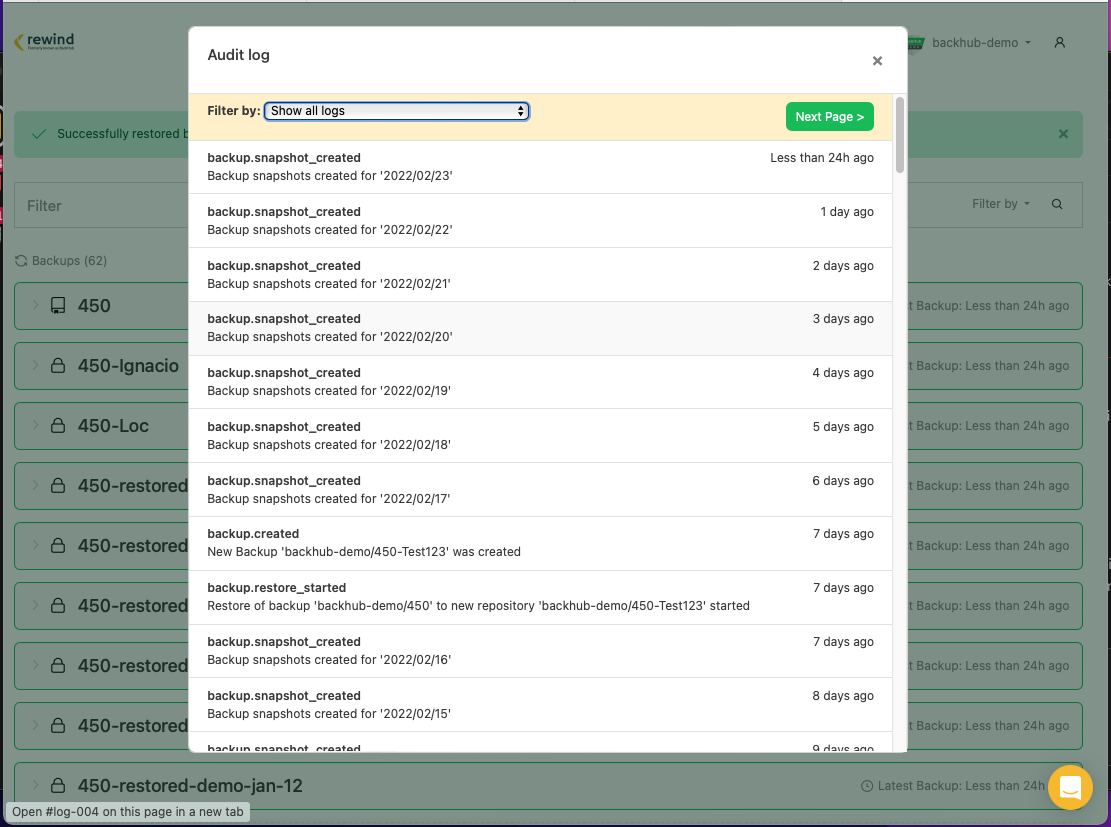Open the Filter by dropdown
This screenshot has width=1111, height=827.
coord(1000,203)
